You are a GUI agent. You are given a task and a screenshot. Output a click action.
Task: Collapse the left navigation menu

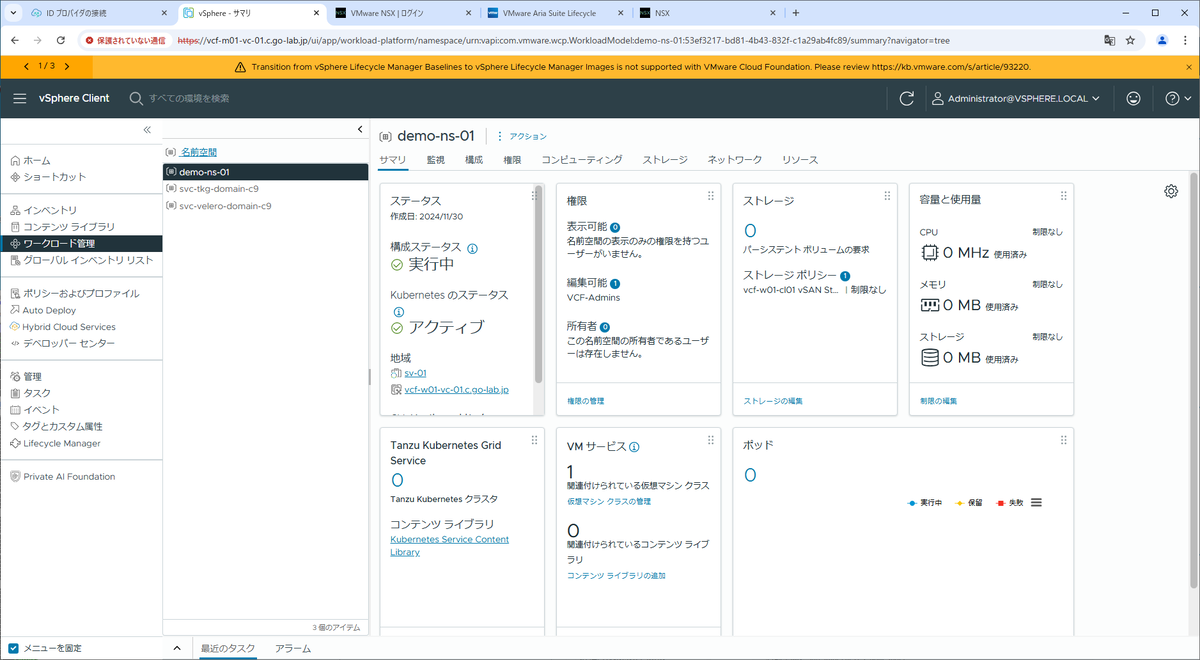147,130
